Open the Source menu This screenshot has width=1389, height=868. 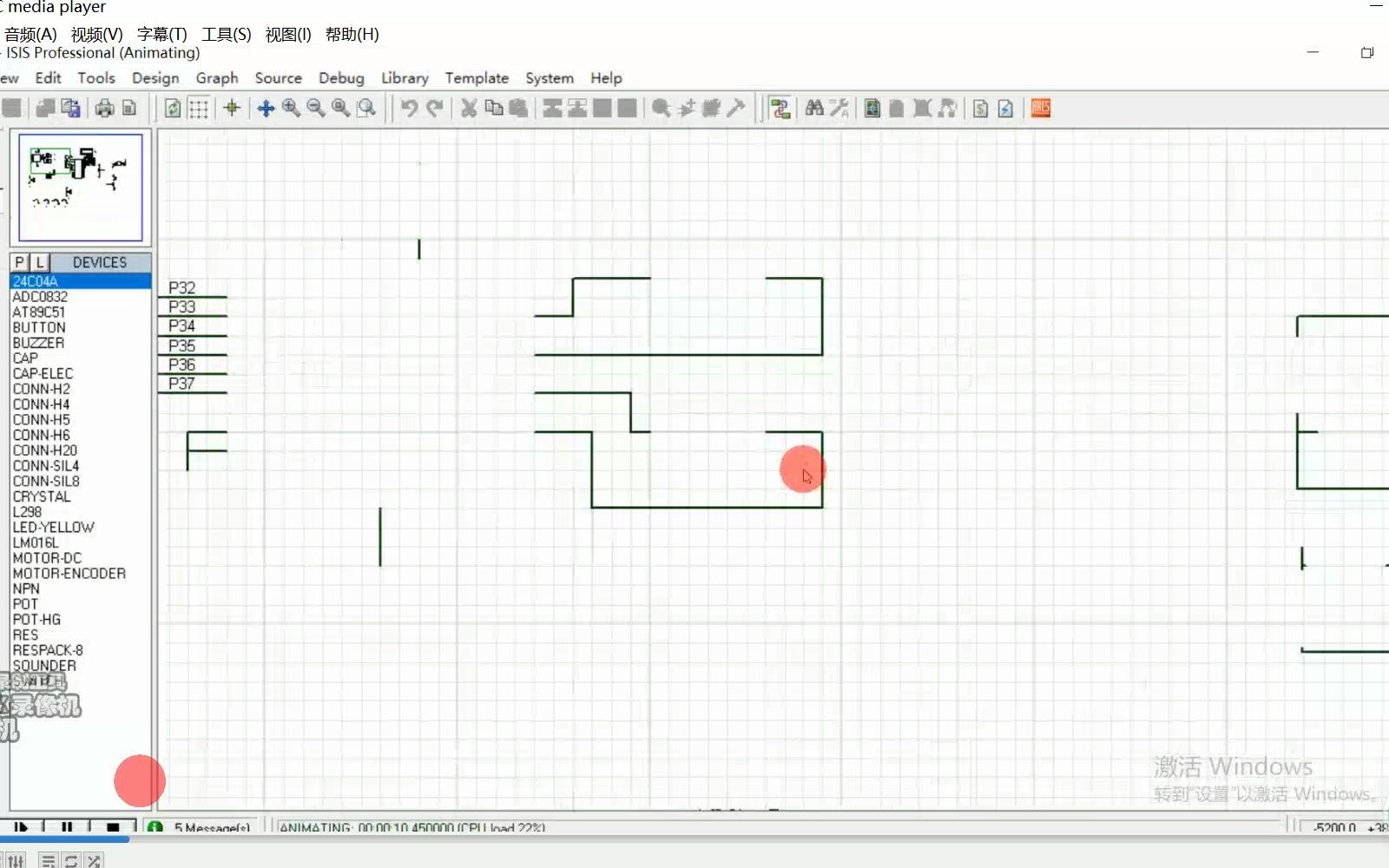(279, 78)
